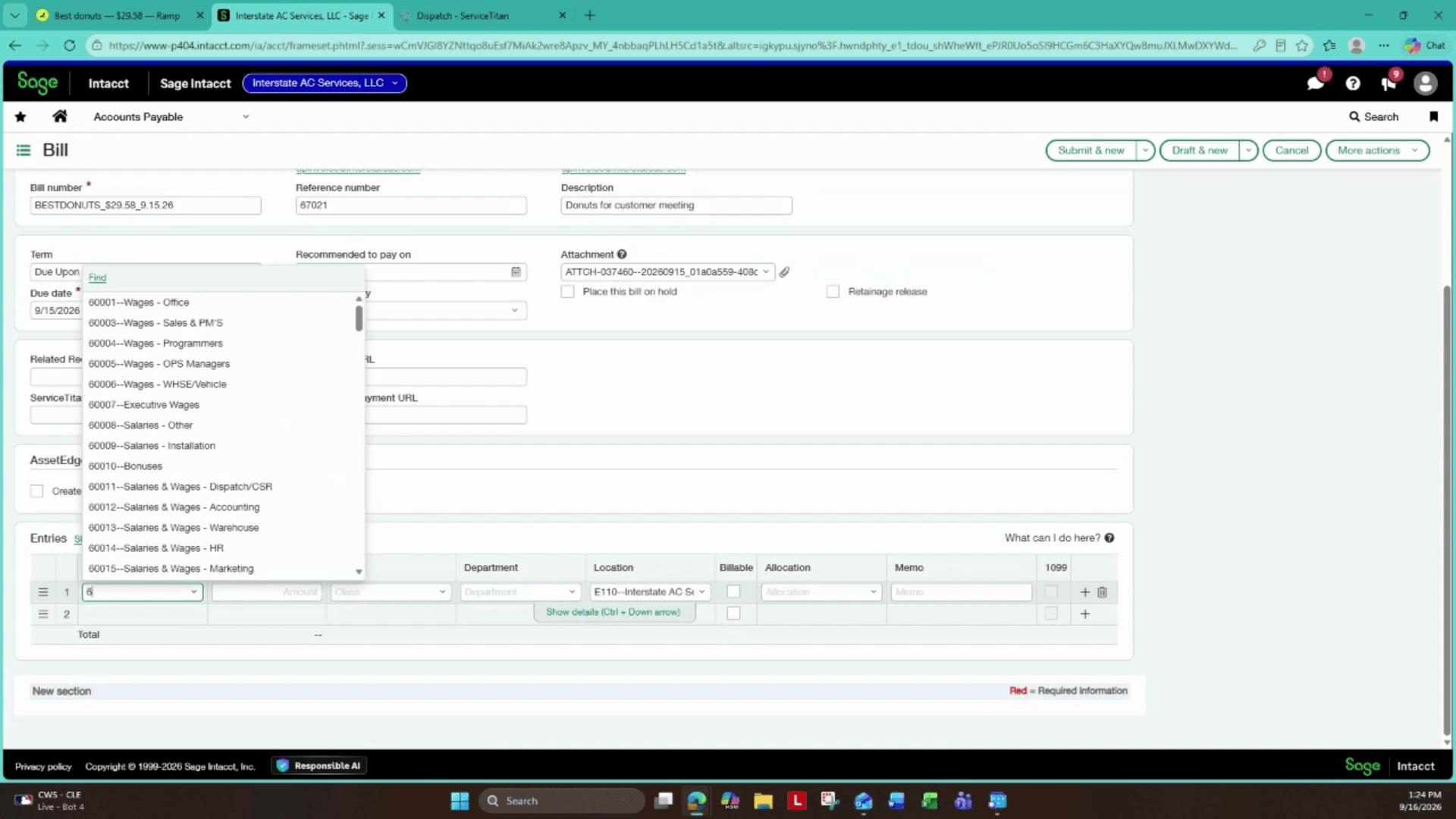This screenshot has width=1456, height=819.
Task: Open Microsoft Teams from the taskbar
Action: click(963, 801)
